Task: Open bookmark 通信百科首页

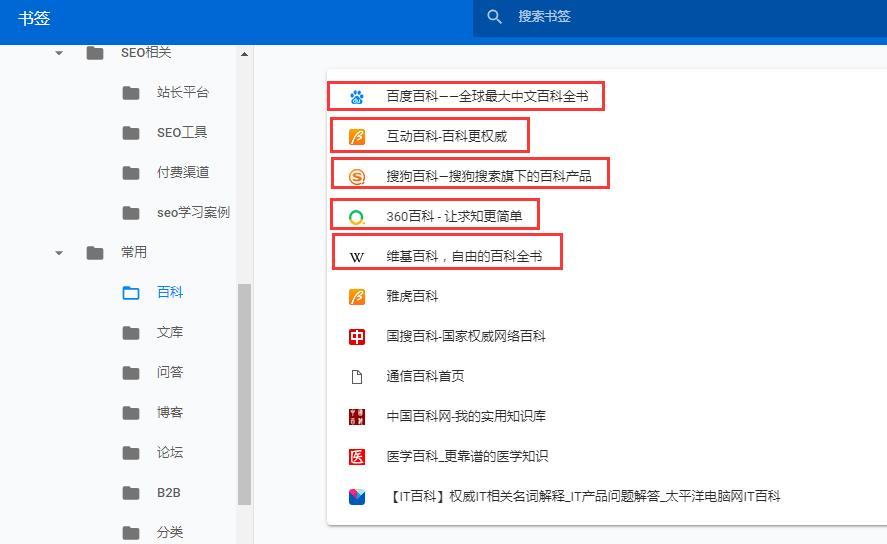Action: click(x=425, y=376)
